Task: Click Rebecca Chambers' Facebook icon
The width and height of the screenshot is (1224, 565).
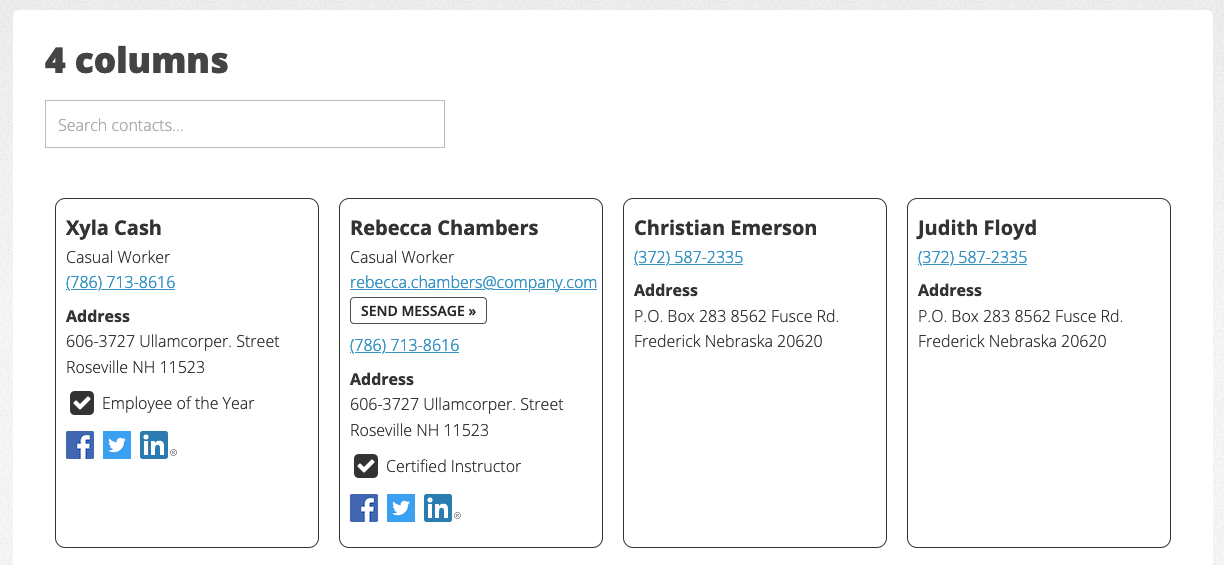Action: (x=364, y=508)
